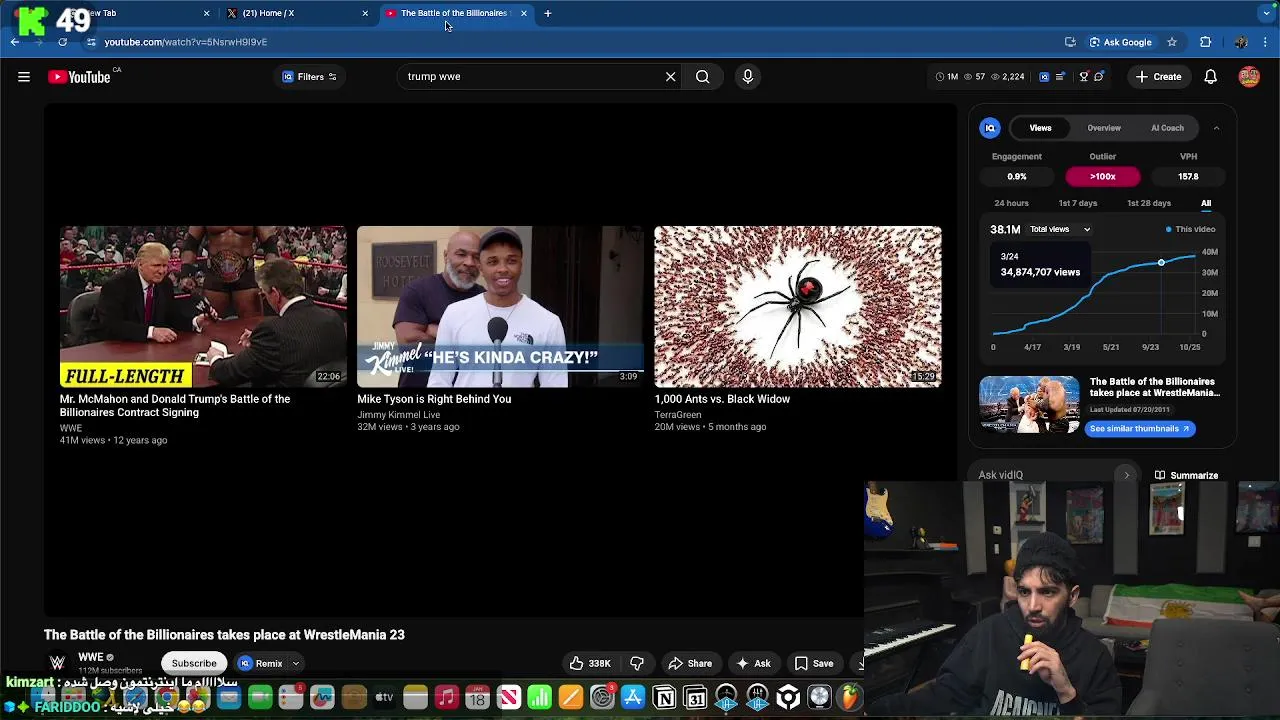1280x720 pixels.
Task: Dislike the video with the thumbs-down
Action: click(637, 663)
